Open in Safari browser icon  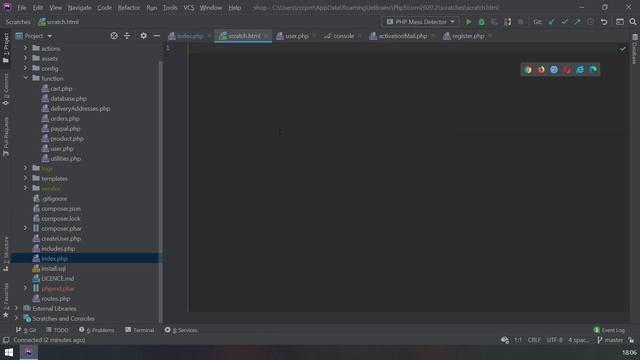pyautogui.click(x=554, y=70)
